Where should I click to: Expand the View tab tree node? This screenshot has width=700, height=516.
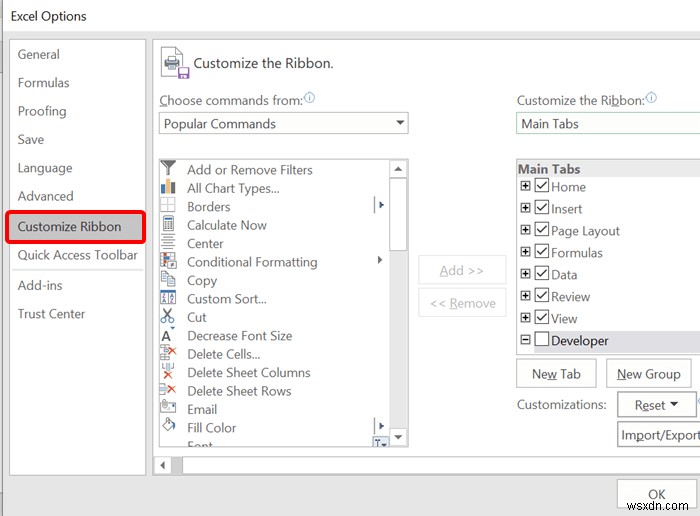pyautogui.click(x=525, y=317)
